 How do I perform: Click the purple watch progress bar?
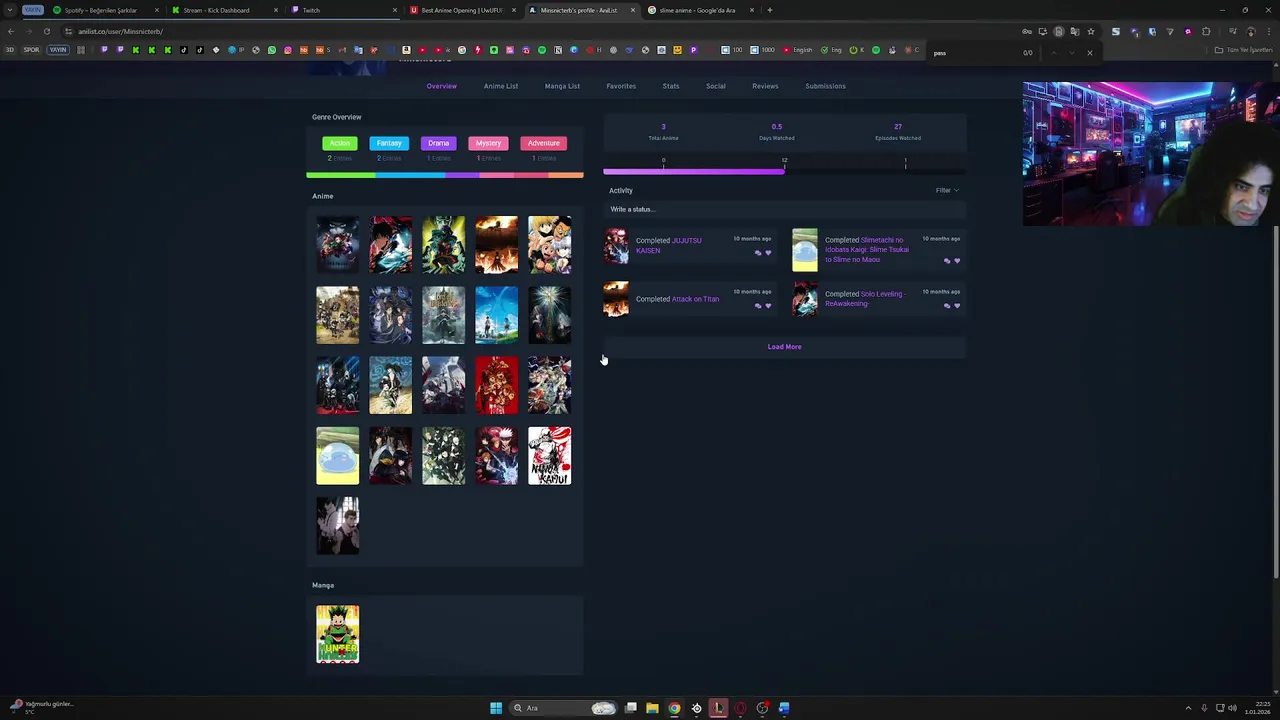pyautogui.click(x=694, y=172)
